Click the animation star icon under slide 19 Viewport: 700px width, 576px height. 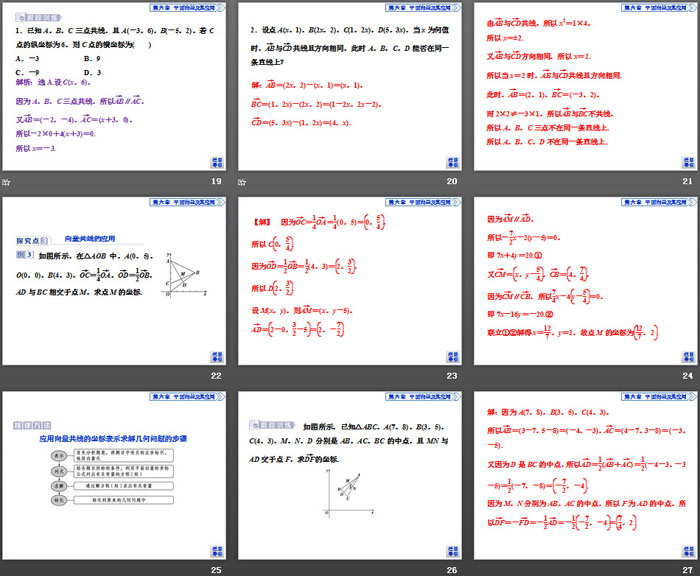pyautogui.click(x=6, y=182)
